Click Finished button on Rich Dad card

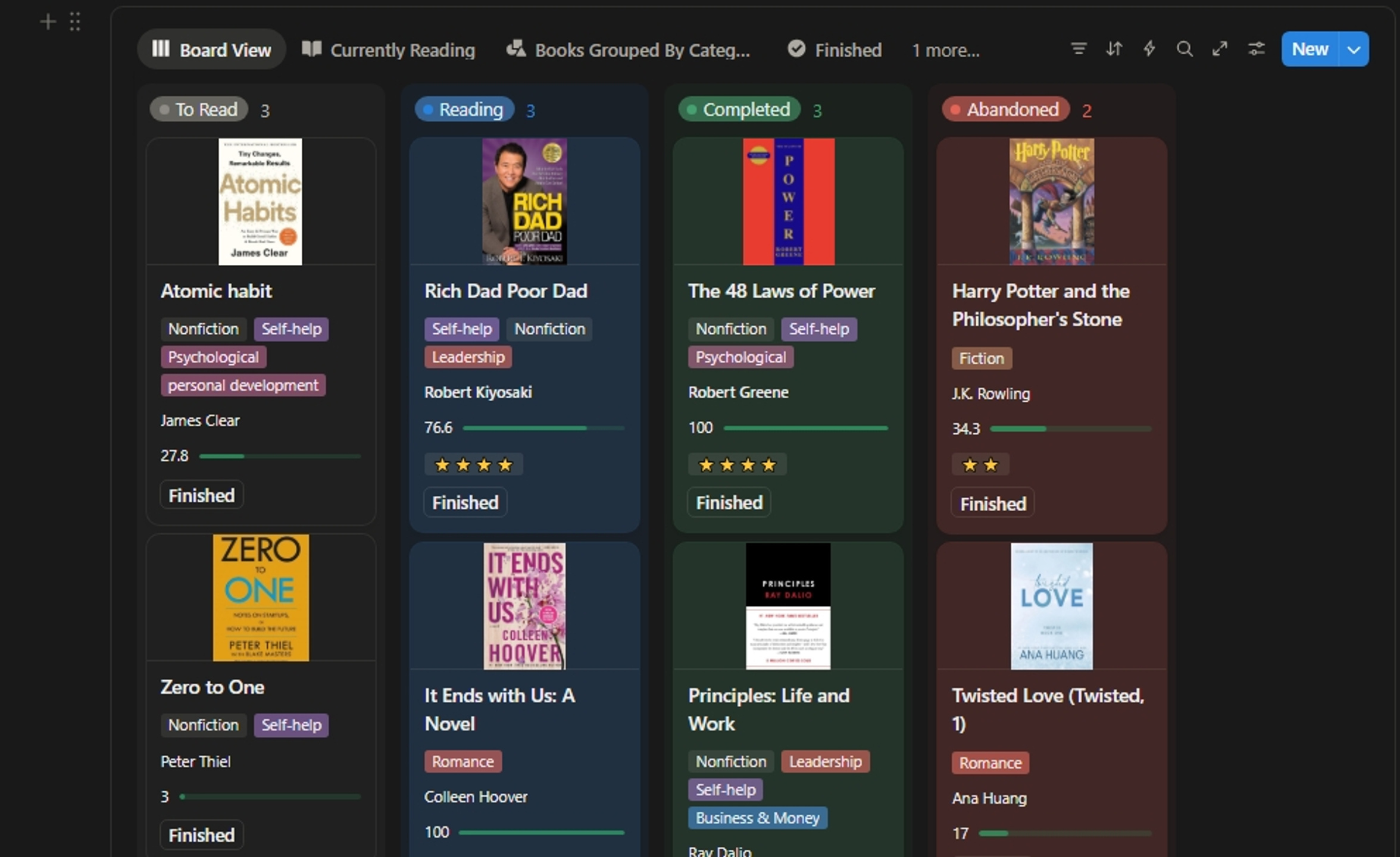(x=465, y=502)
